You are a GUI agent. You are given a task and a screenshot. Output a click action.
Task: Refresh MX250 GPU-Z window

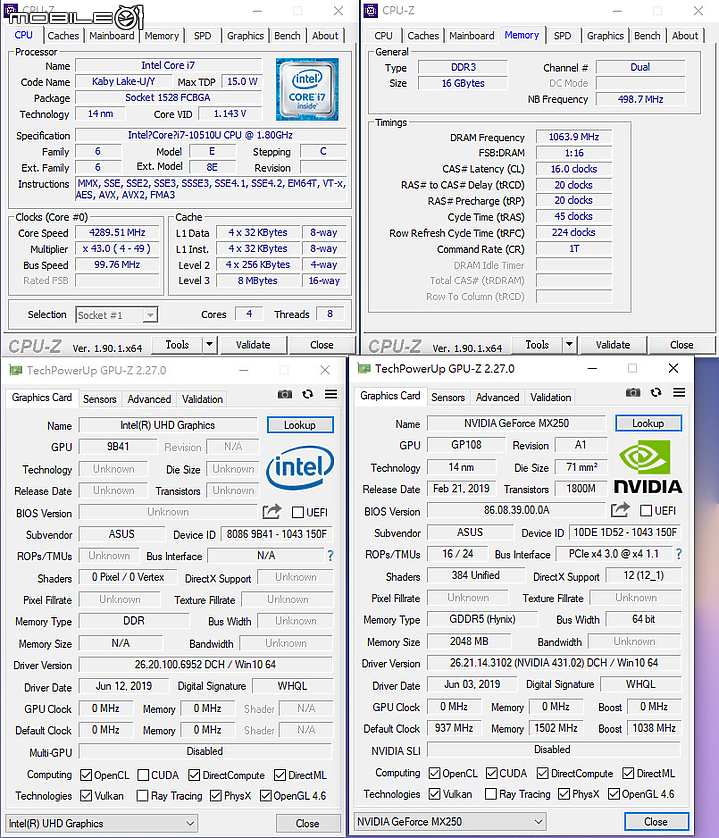click(656, 393)
